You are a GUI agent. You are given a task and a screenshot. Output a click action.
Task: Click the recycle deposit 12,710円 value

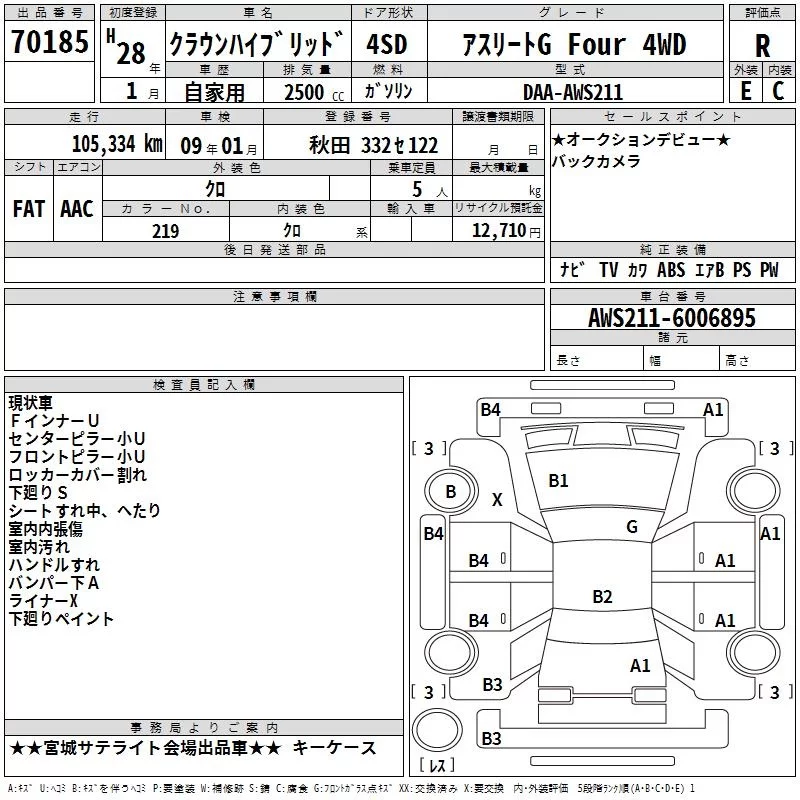tap(503, 231)
